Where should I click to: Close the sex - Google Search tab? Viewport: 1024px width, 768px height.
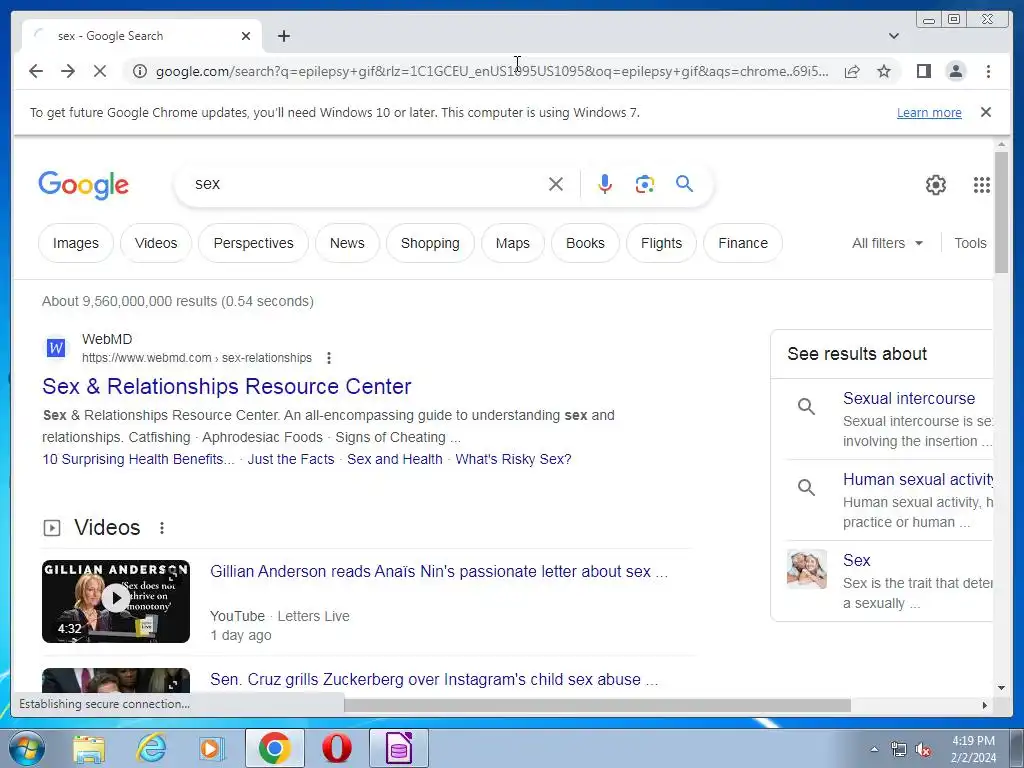(x=246, y=36)
